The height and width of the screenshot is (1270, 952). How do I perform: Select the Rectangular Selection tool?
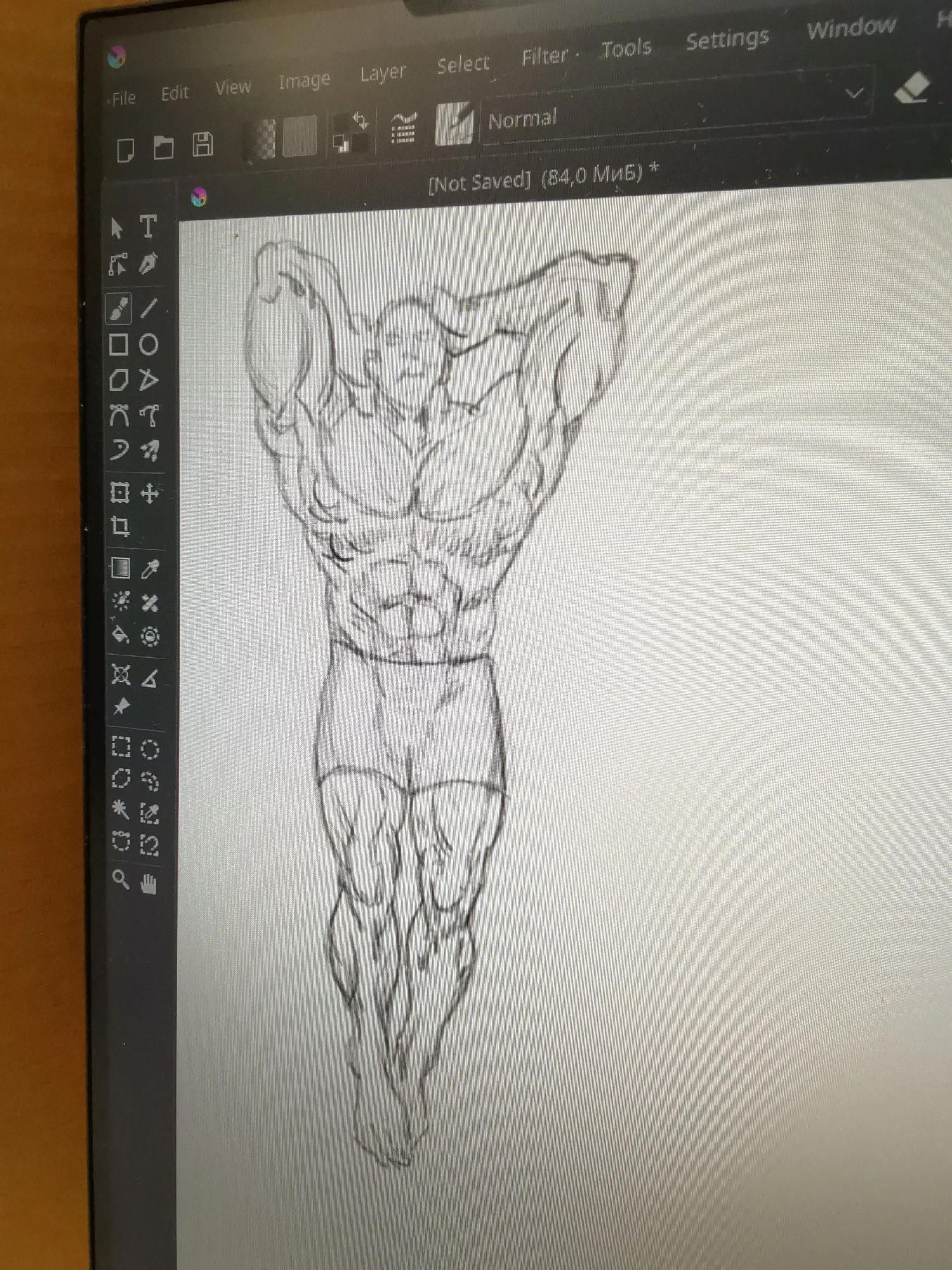click(121, 747)
